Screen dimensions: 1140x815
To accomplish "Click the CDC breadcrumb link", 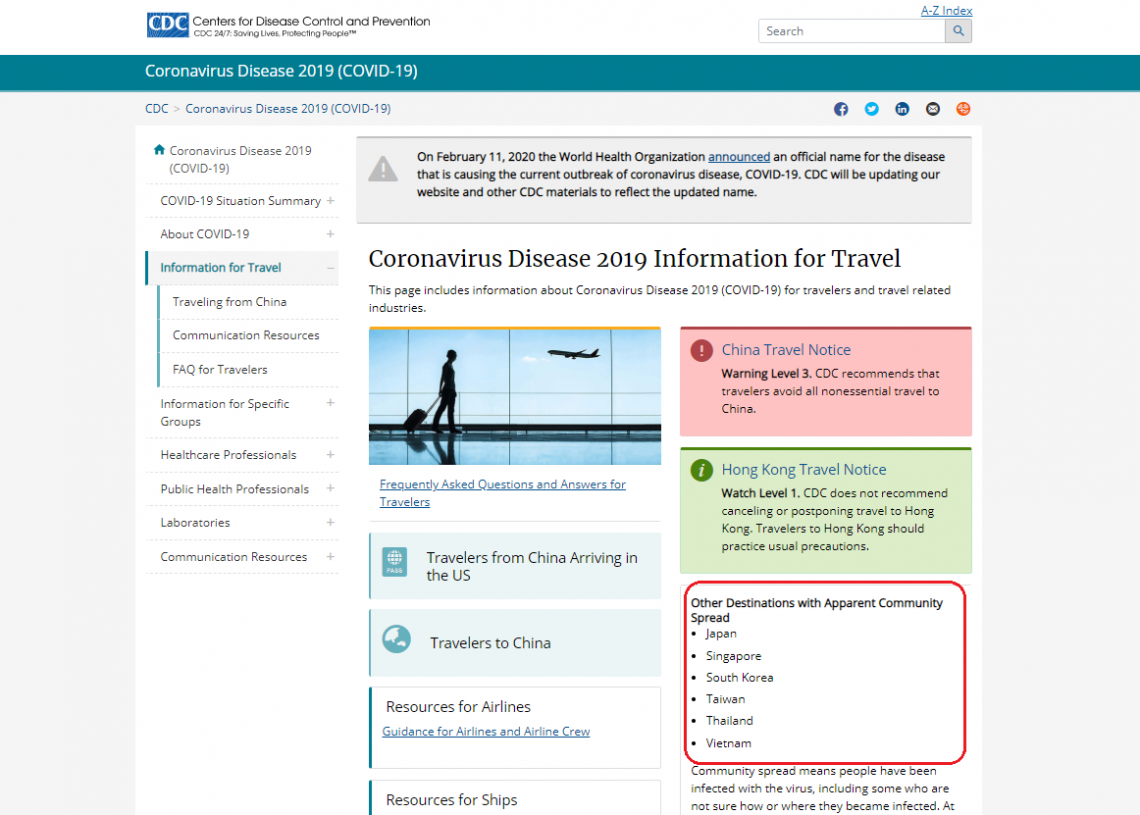I will pos(156,108).
